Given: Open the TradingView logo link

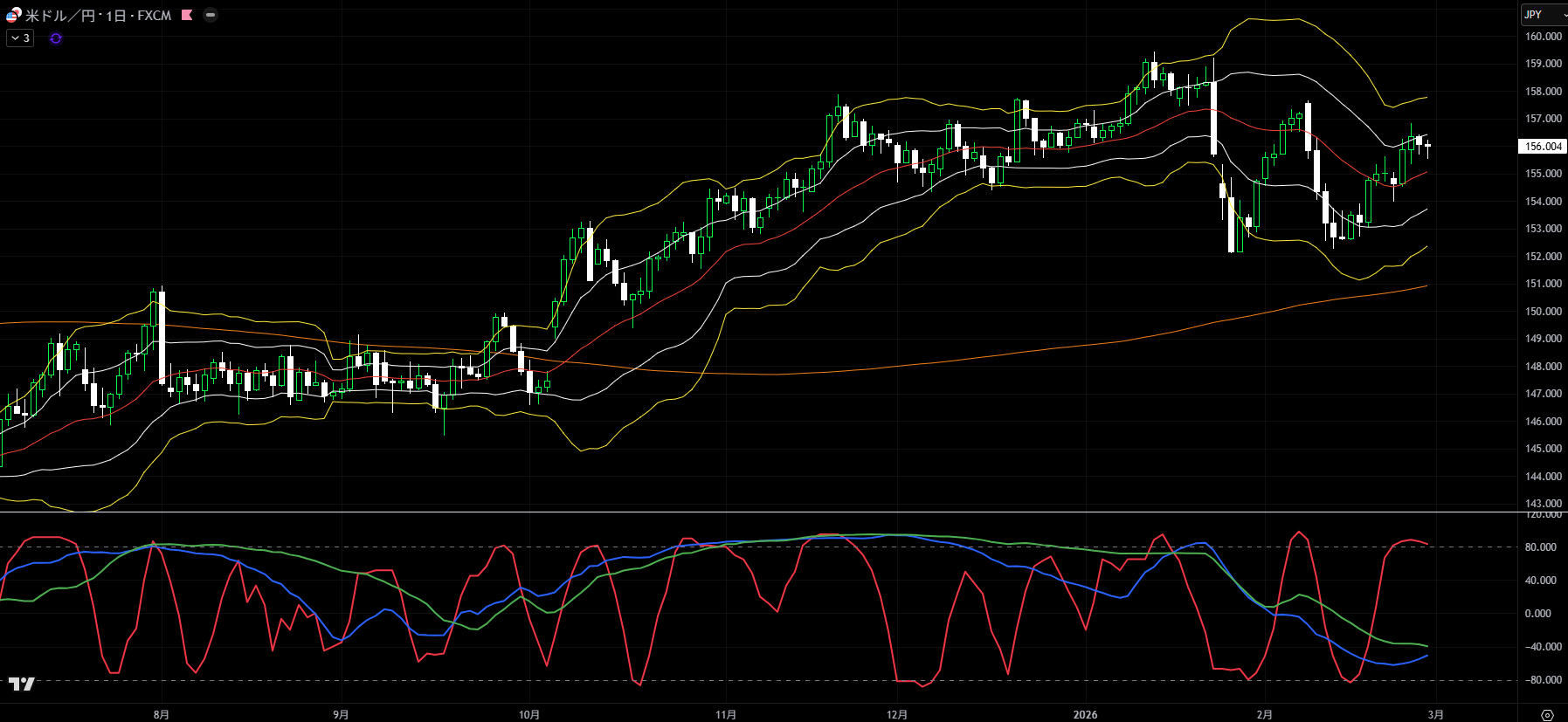Looking at the screenshot, I should click(22, 684).
